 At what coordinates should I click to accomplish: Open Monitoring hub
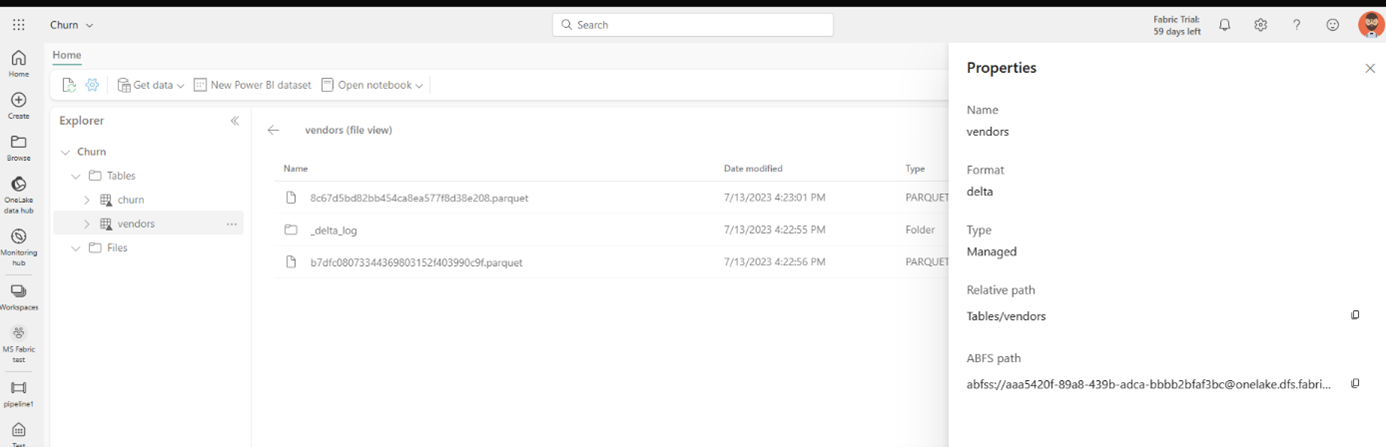pyautogui.click(x=18, y=247)
